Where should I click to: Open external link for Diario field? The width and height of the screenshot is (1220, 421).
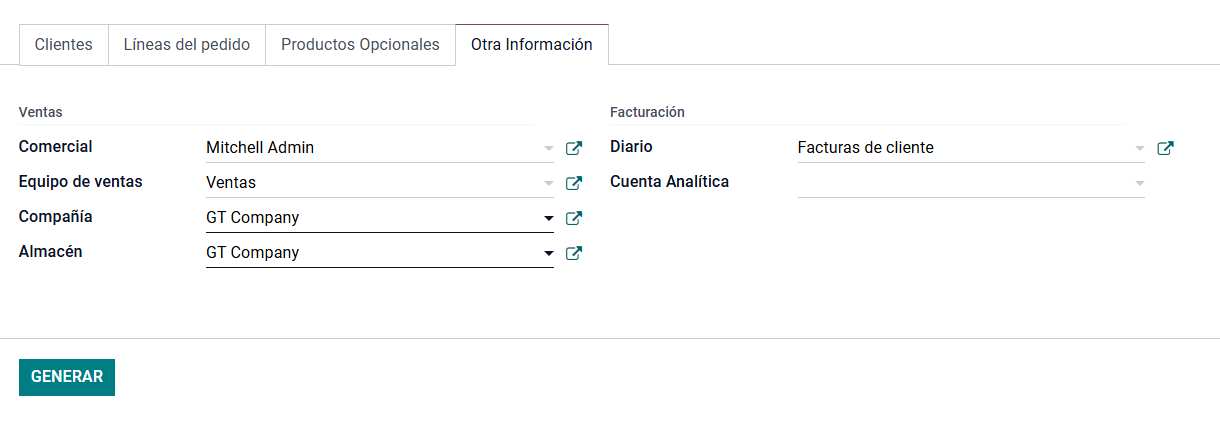[1165, 148]
